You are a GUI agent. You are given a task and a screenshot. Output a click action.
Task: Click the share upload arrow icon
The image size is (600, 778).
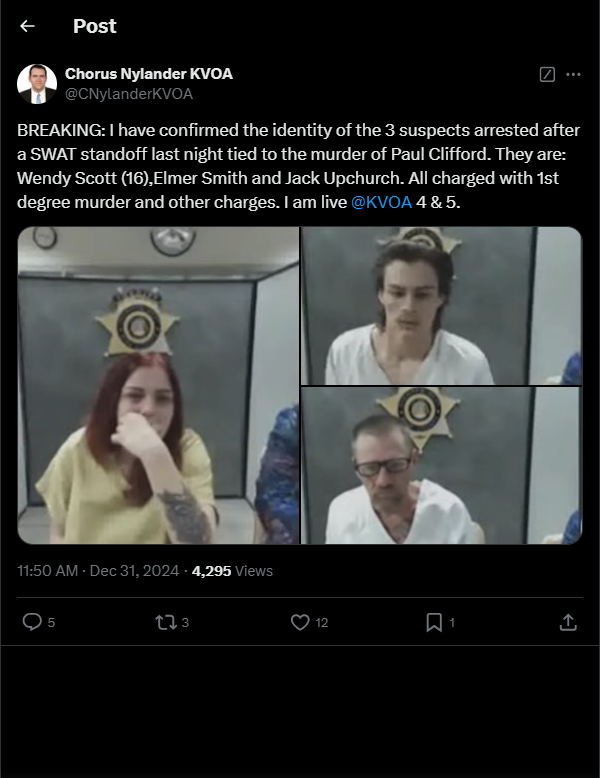[567, 622]
